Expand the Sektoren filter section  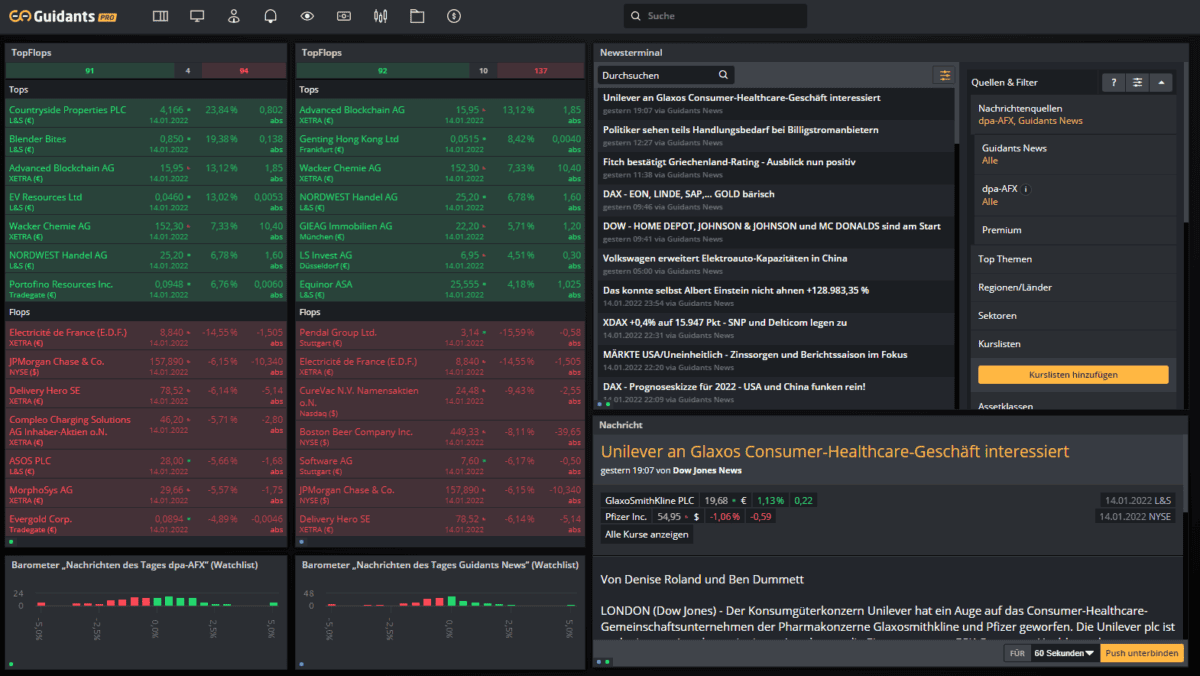point(1072,315)
